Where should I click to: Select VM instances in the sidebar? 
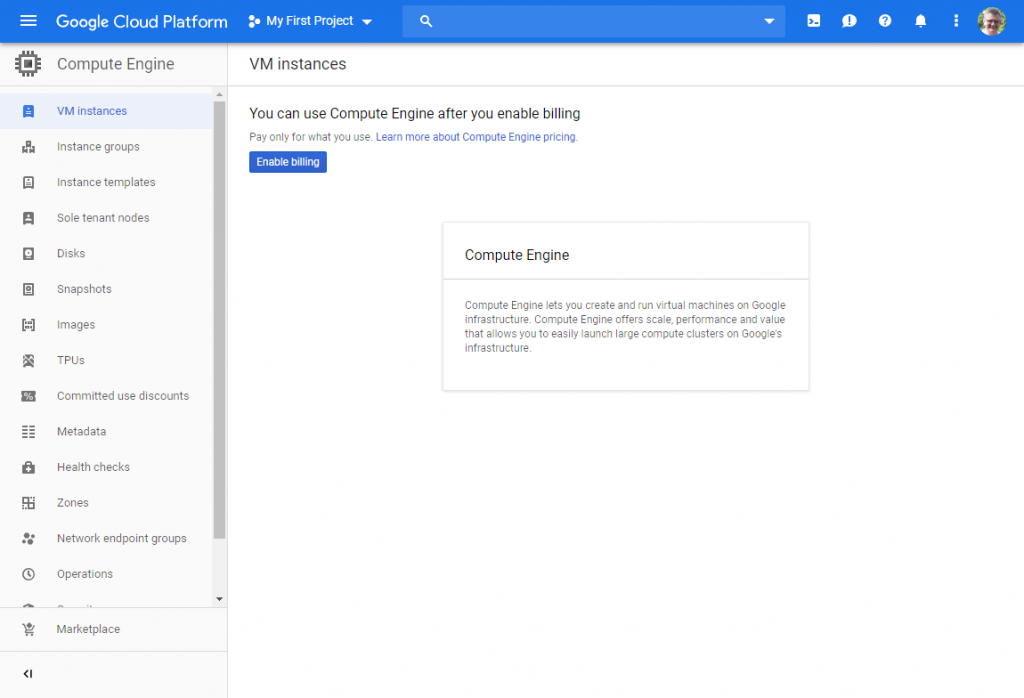(x=106, y=111)
